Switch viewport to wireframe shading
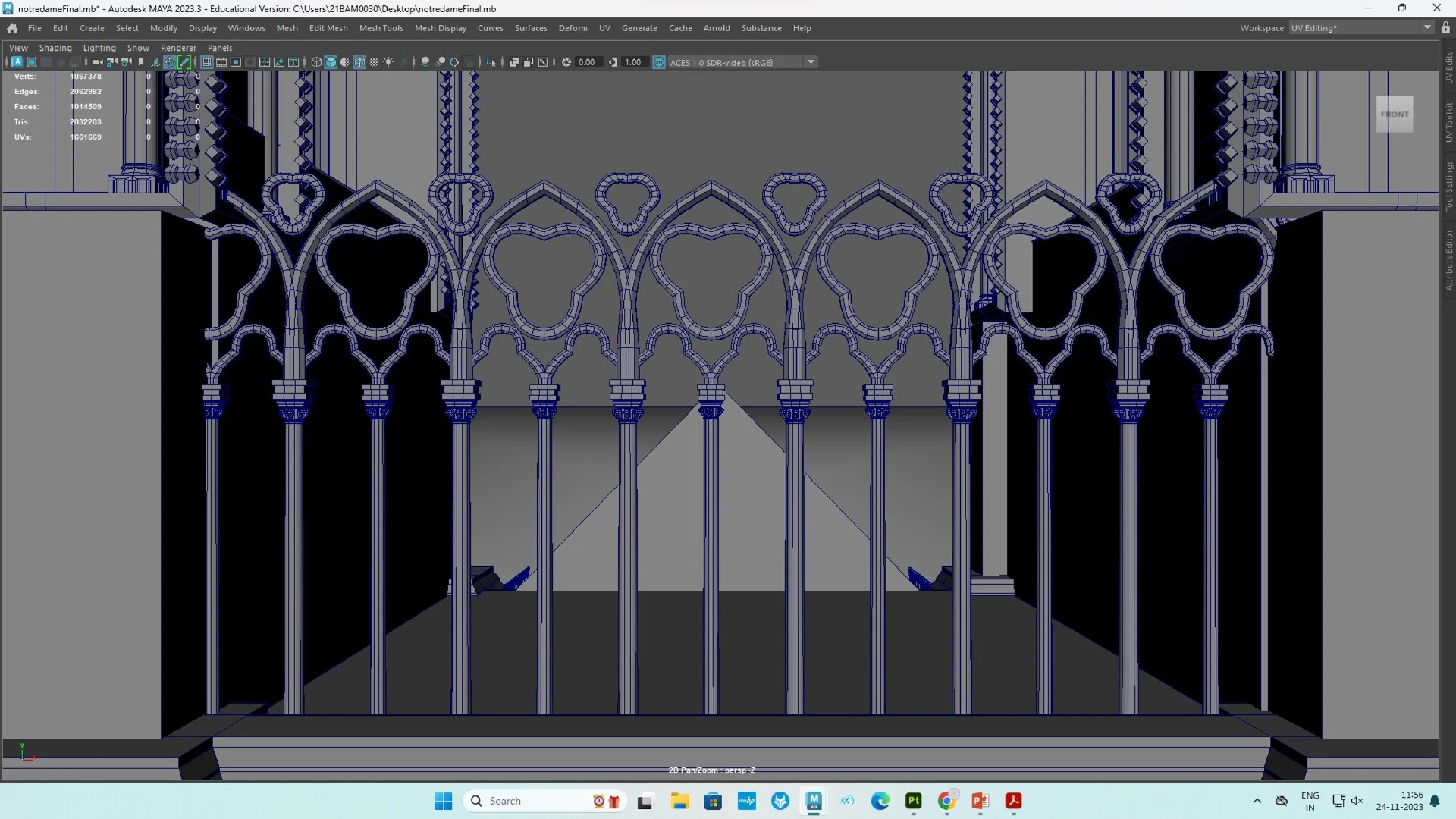Viewport: 1456px width, 819px height. (x=316, y=62)
